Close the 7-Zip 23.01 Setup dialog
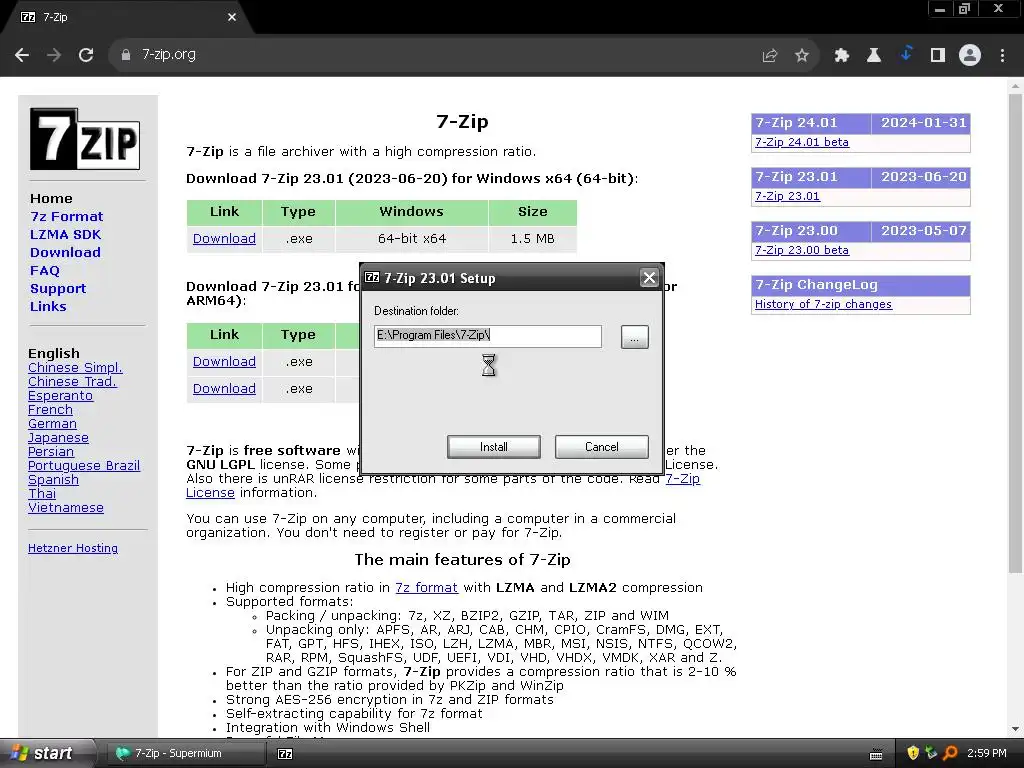 (649, 278)
